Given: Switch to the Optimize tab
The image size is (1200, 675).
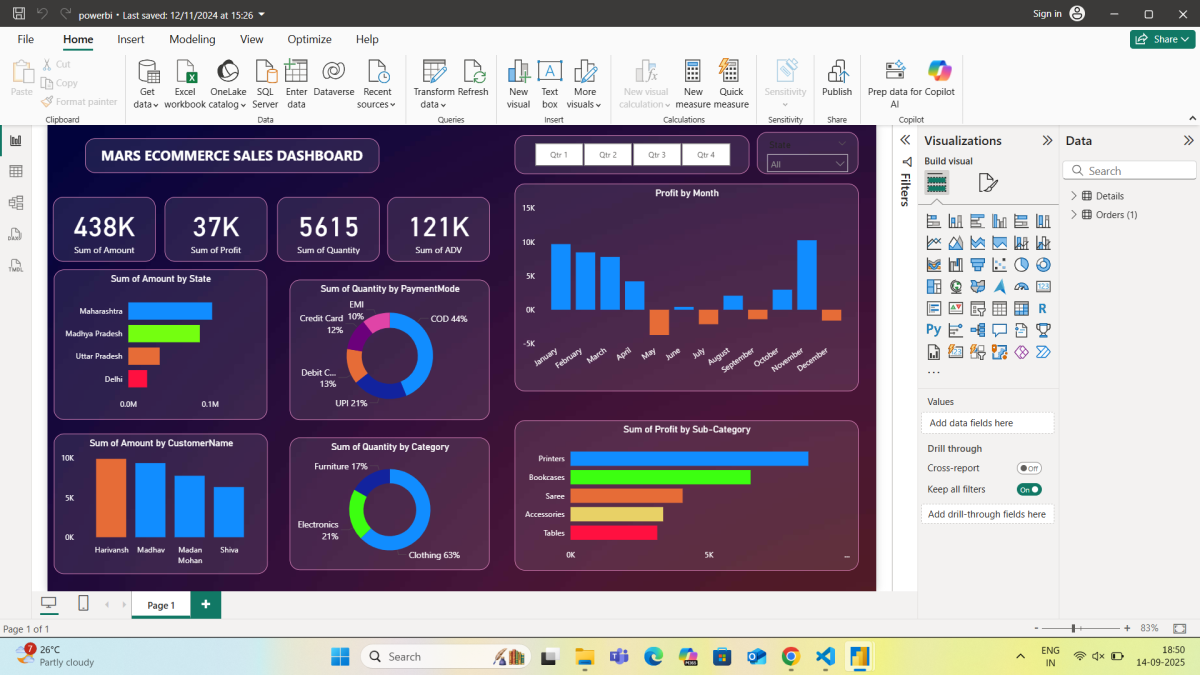Looking at the screenshot, I should 309,39.
